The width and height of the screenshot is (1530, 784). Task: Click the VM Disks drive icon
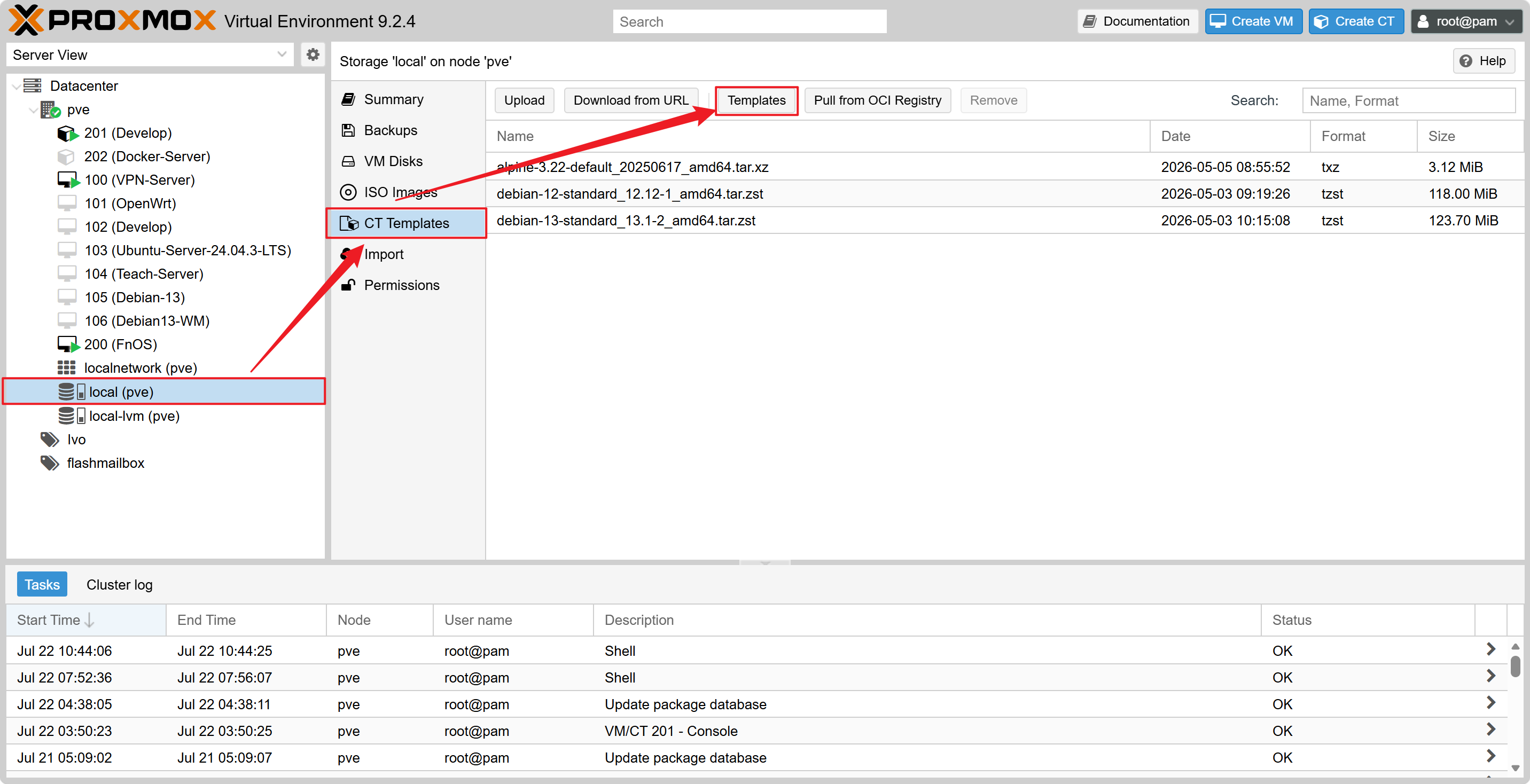pos(349,161)
